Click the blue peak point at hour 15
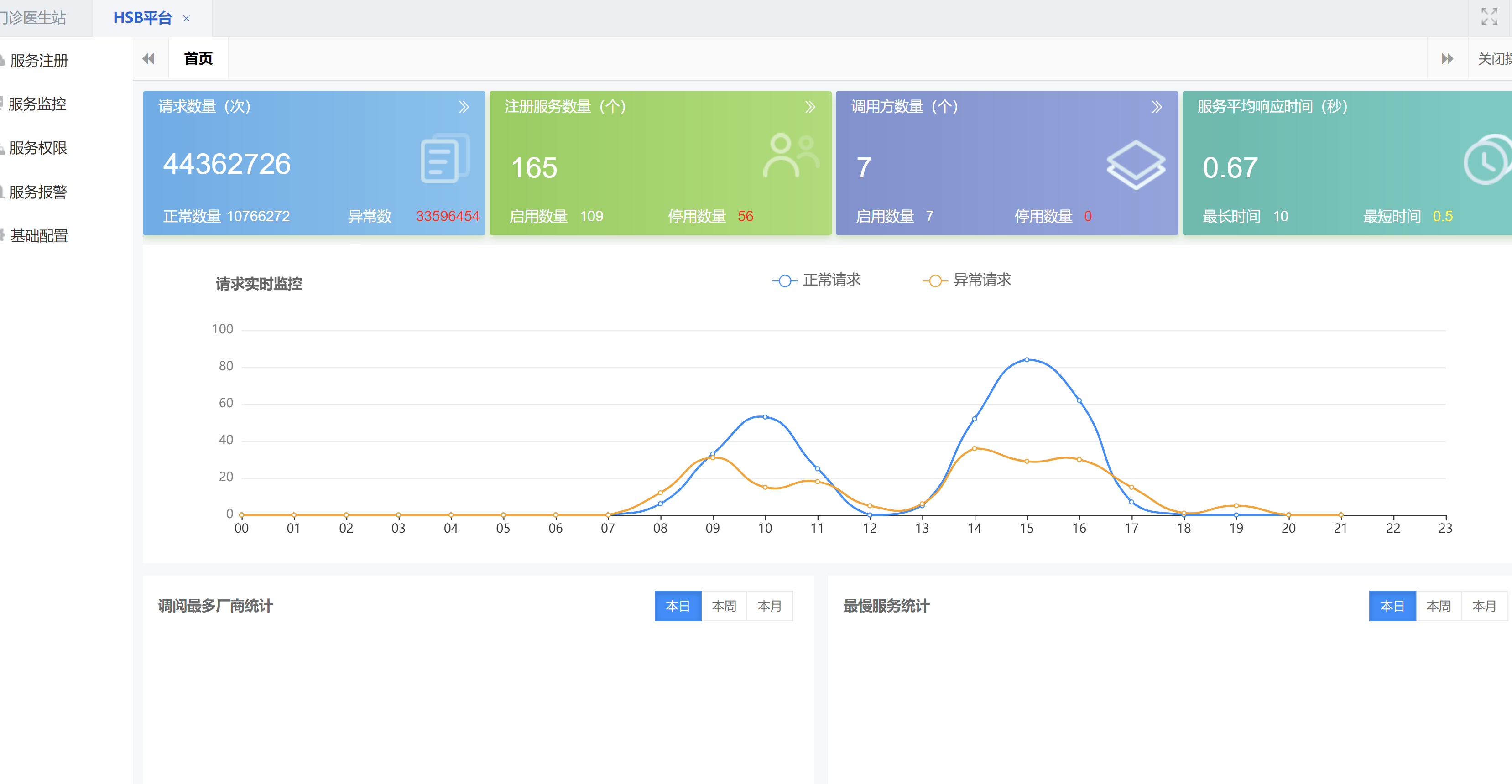 pos(1027,360)
